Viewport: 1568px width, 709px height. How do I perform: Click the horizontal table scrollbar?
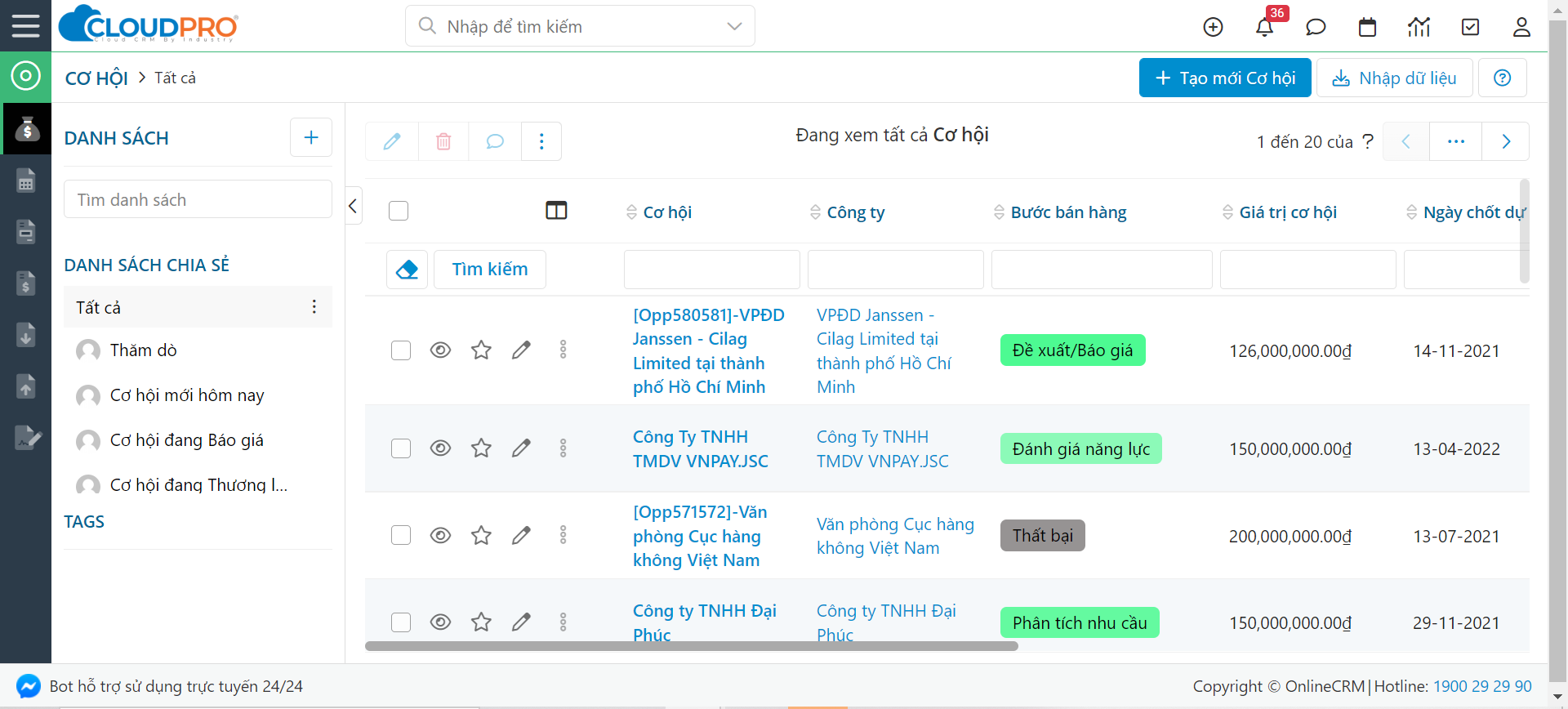click(x=691, y=646)
